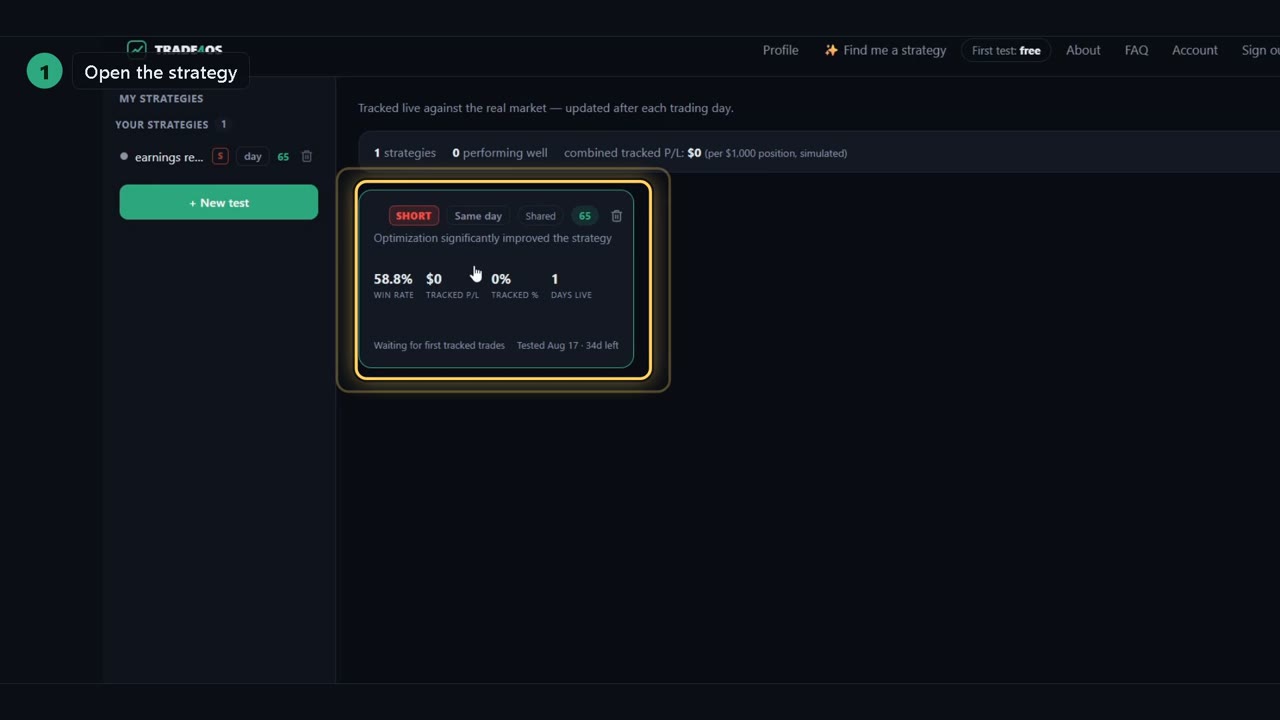Click the 1 days live value

[555, 279]
